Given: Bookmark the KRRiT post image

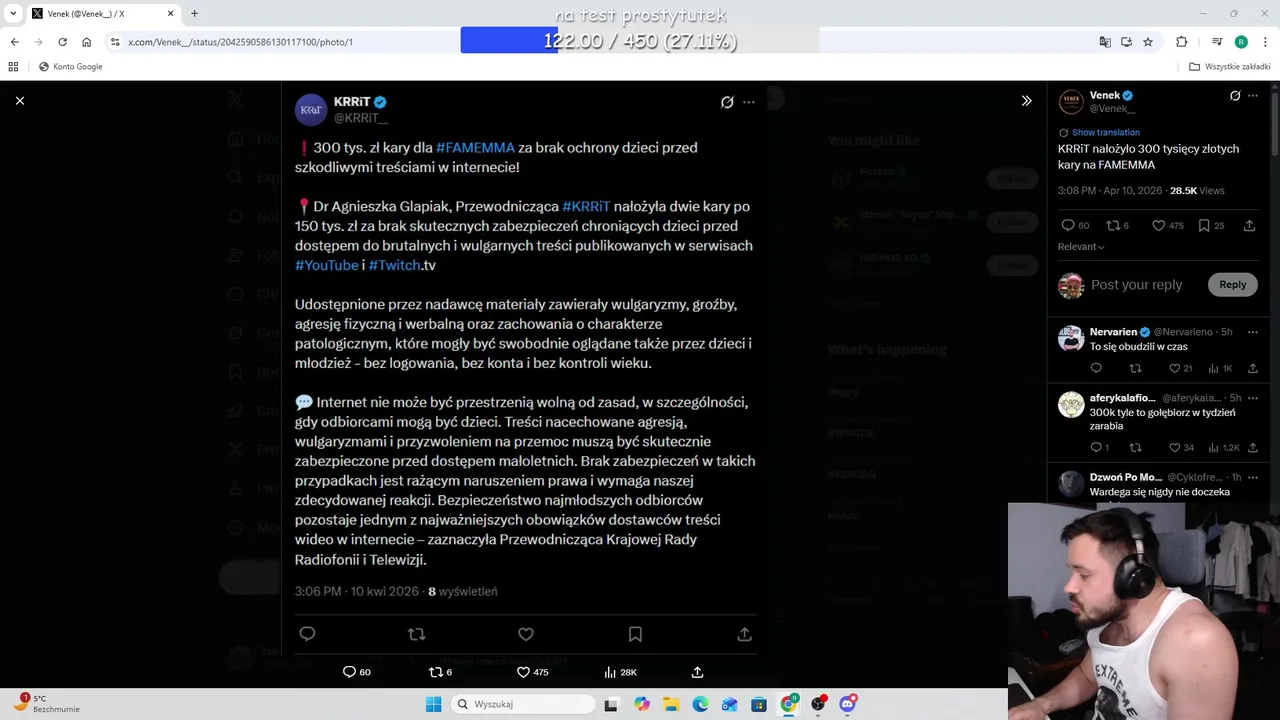Looking at the screenshot, I should point(635,634).
